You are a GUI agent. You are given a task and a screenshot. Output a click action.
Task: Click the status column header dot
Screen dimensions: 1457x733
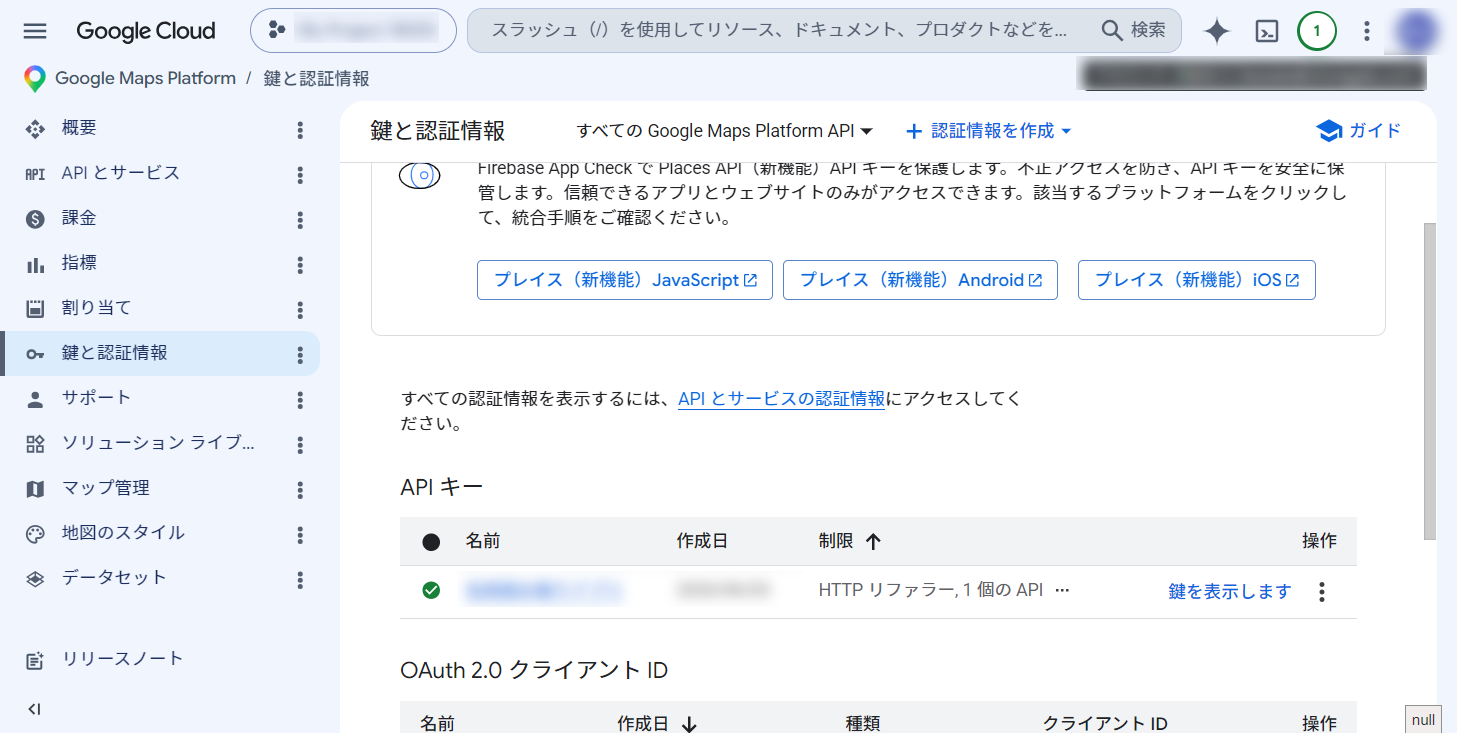tap(431, 542)
